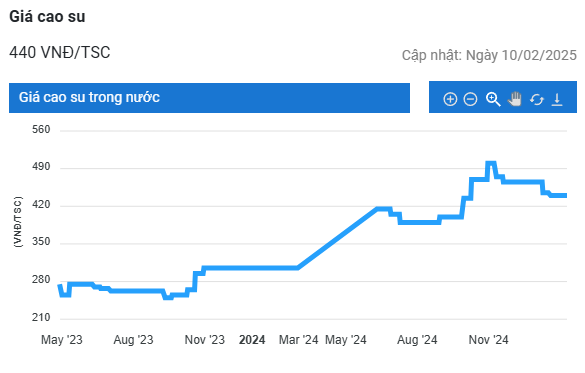Image resolution: width=585 pixels, height=373 pixels.
Task: Click the bold 2024 x-axis label
Action: point(252,340)
